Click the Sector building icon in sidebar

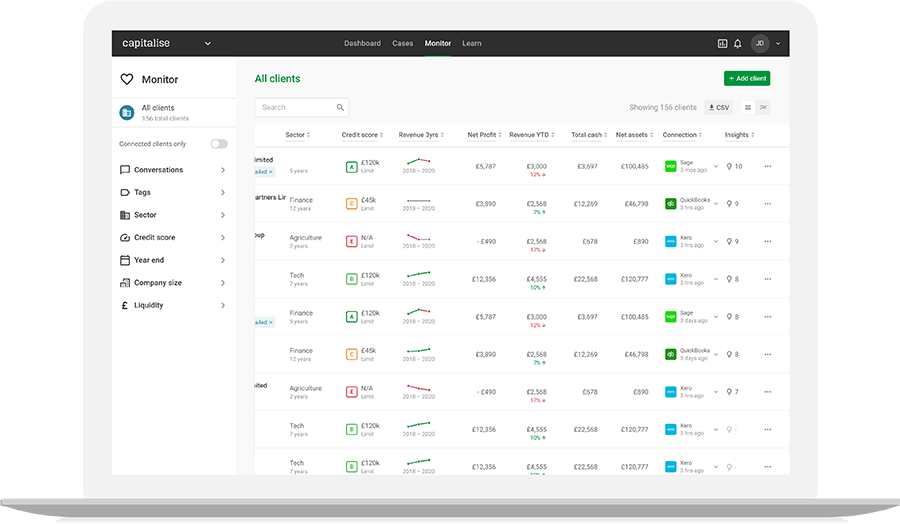pos(125,215)
